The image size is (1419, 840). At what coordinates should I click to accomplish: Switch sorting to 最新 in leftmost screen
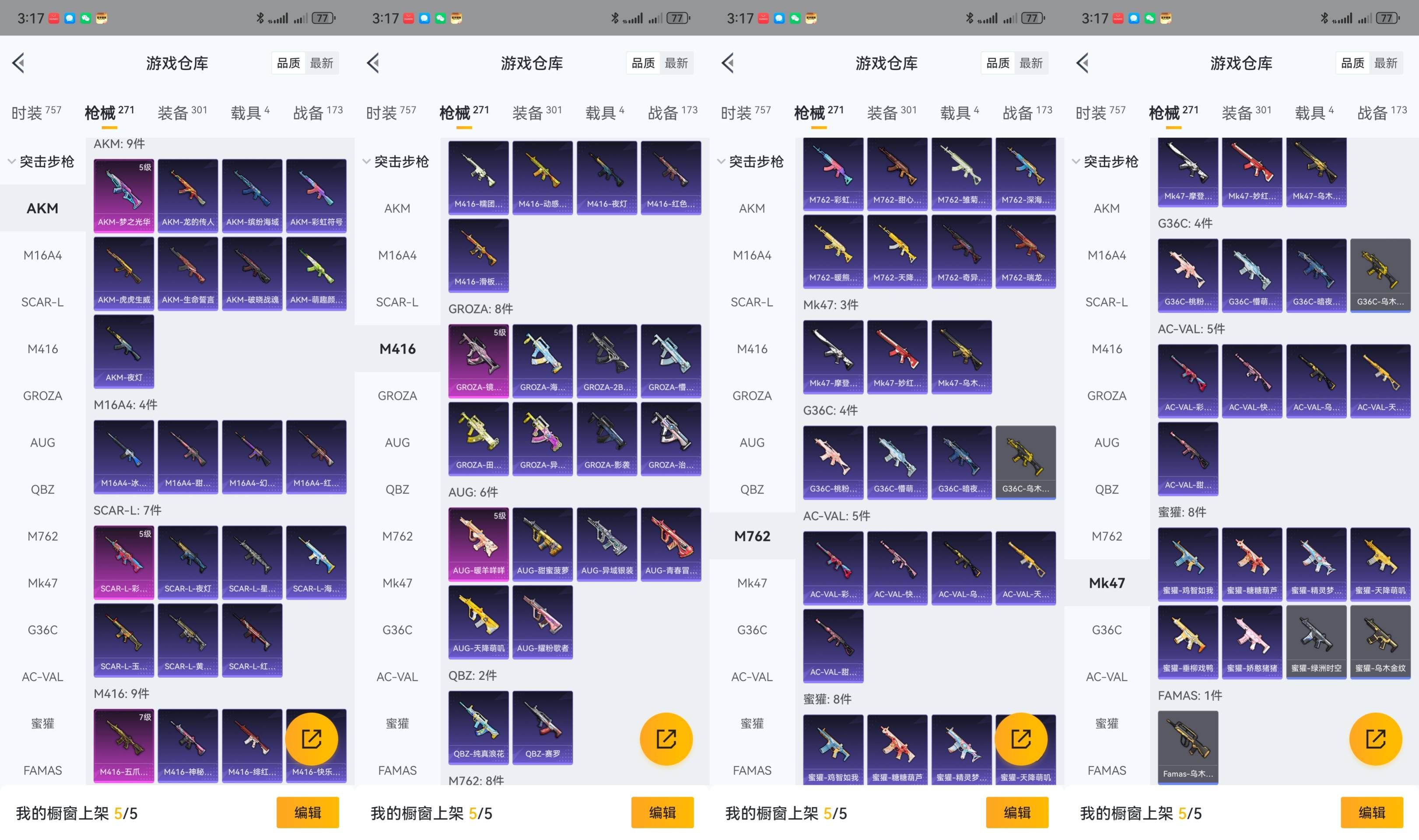point(322,63)
